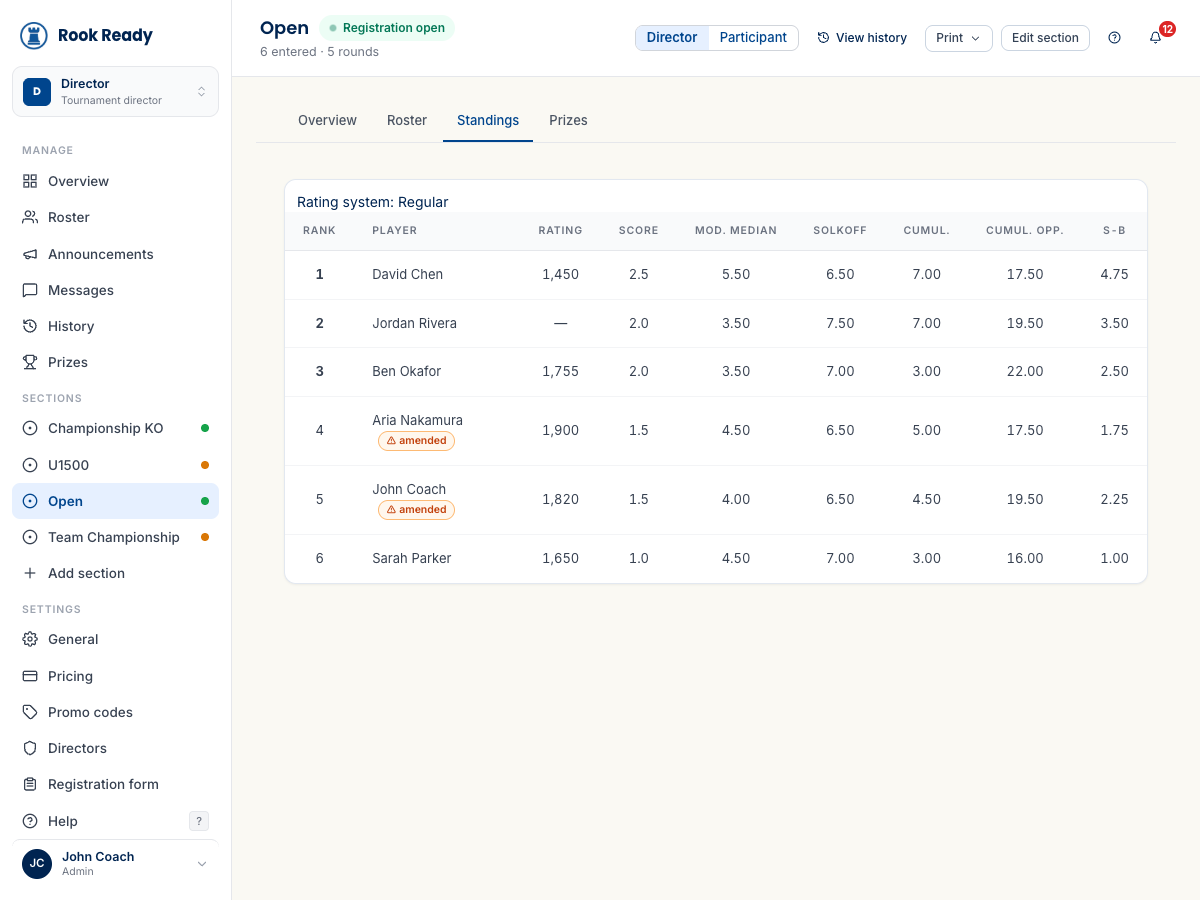The image size is (1200, 900).
Task: Click the amended badge under Aria Nakamura
Action: (x=416, y=441)
